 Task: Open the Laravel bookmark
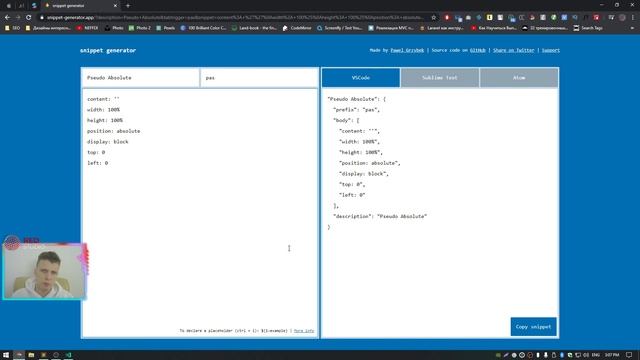[442, 28]
